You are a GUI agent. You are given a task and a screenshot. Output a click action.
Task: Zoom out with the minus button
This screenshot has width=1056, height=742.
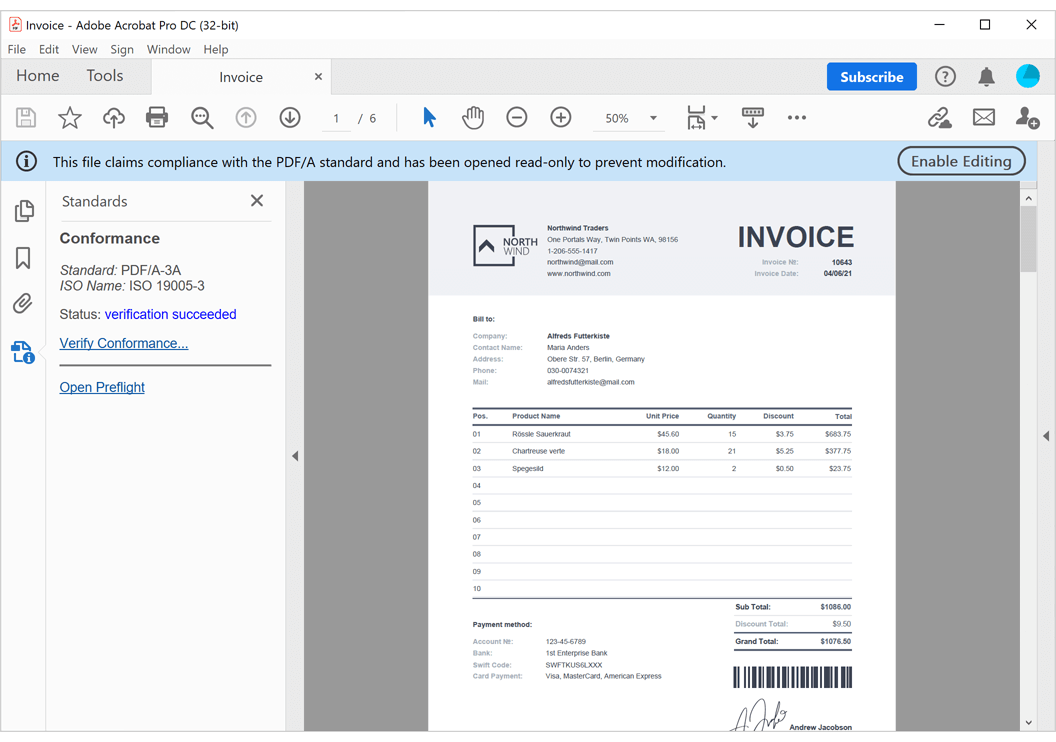tap(517, 117)
